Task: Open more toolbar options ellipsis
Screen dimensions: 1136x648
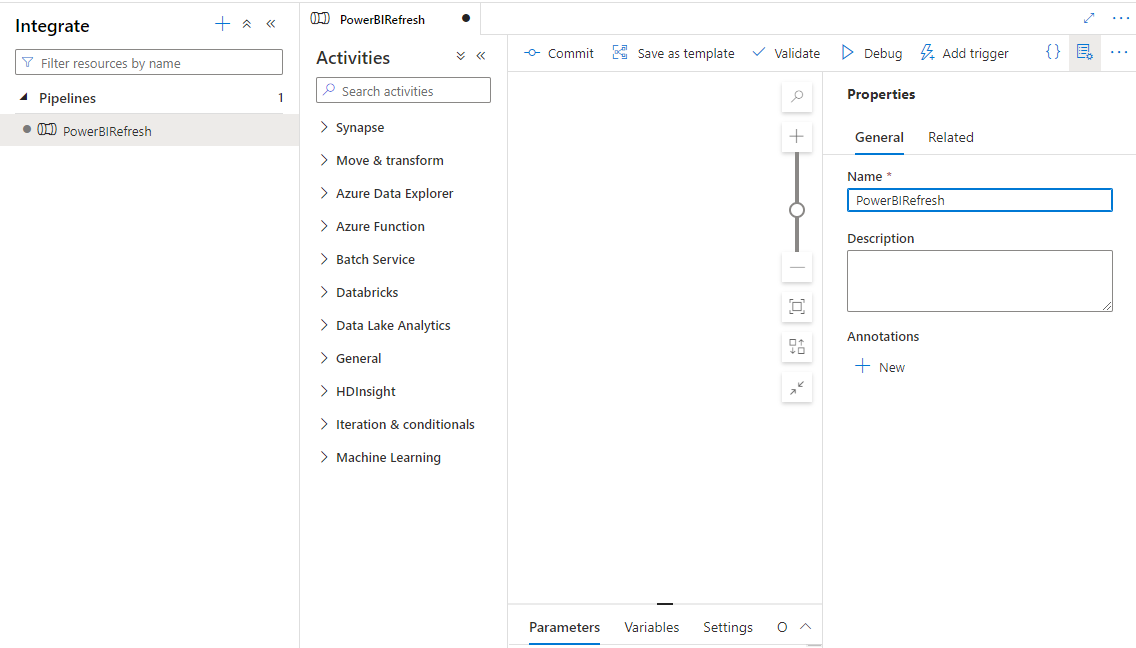Action: tap(1119, 52)
